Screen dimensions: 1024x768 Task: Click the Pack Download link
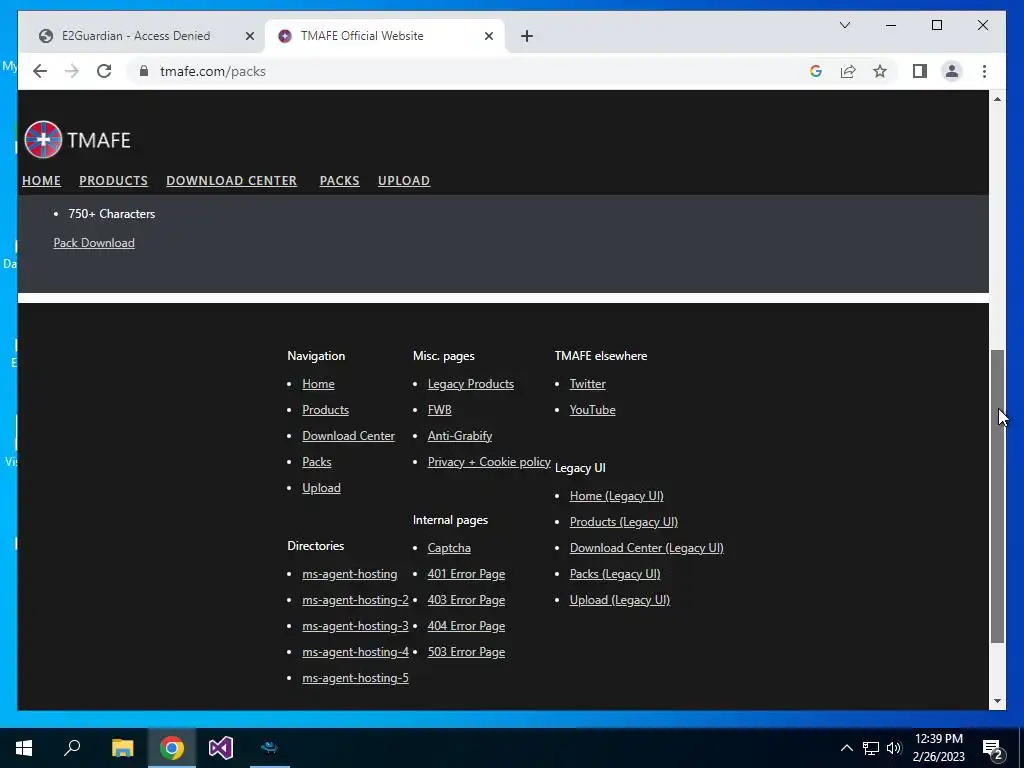point(94,243)
